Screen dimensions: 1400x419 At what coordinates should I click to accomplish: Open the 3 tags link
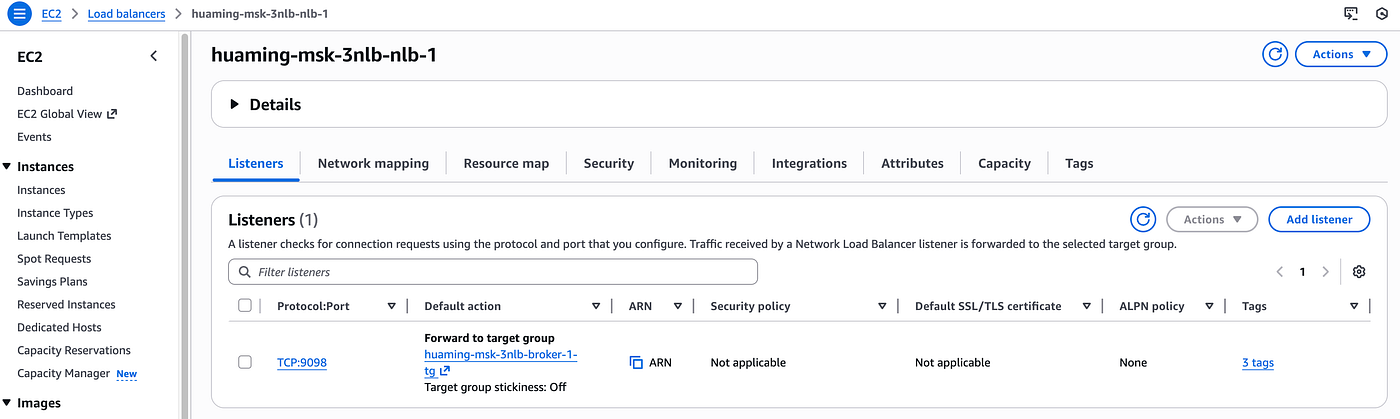1258,363
